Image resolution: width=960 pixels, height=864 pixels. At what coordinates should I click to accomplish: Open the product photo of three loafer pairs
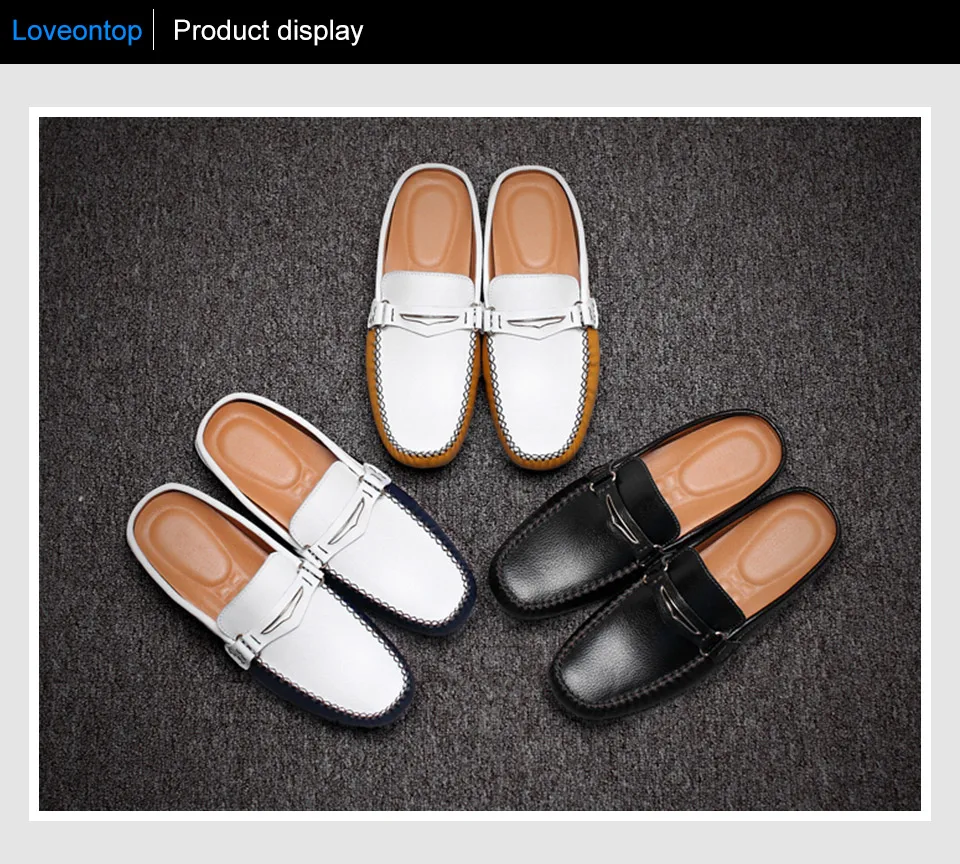pos(480,464)
